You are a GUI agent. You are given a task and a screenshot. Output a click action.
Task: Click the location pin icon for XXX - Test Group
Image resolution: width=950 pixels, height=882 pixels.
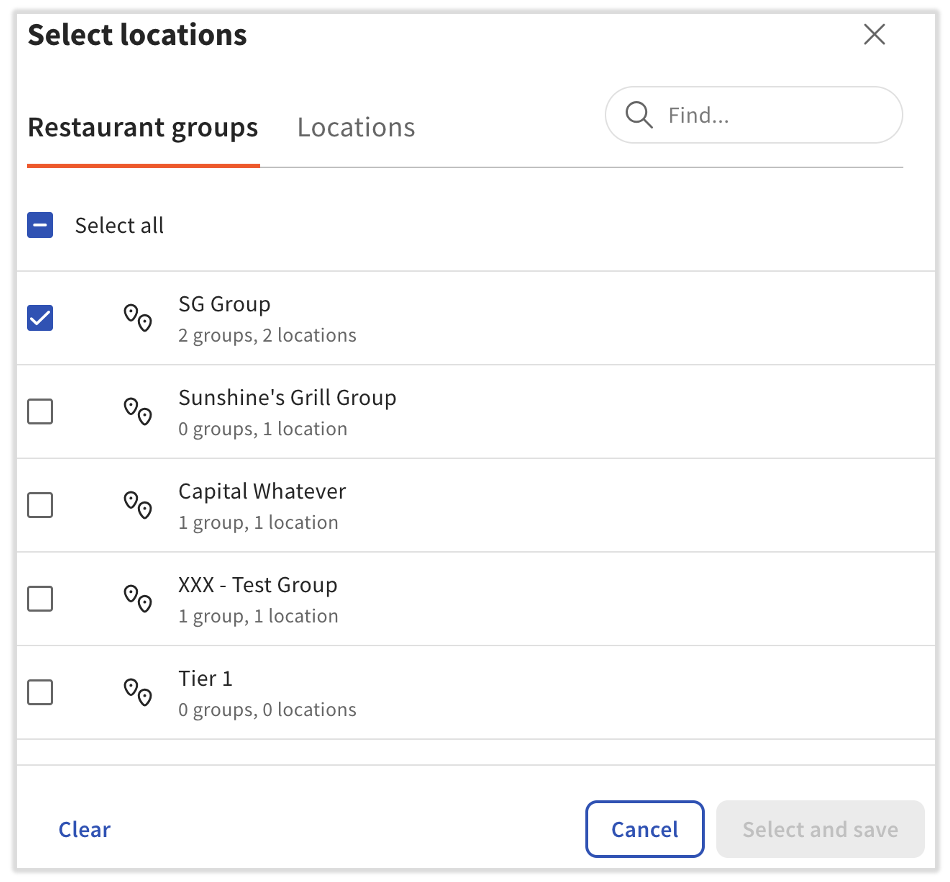click(138, 598)
